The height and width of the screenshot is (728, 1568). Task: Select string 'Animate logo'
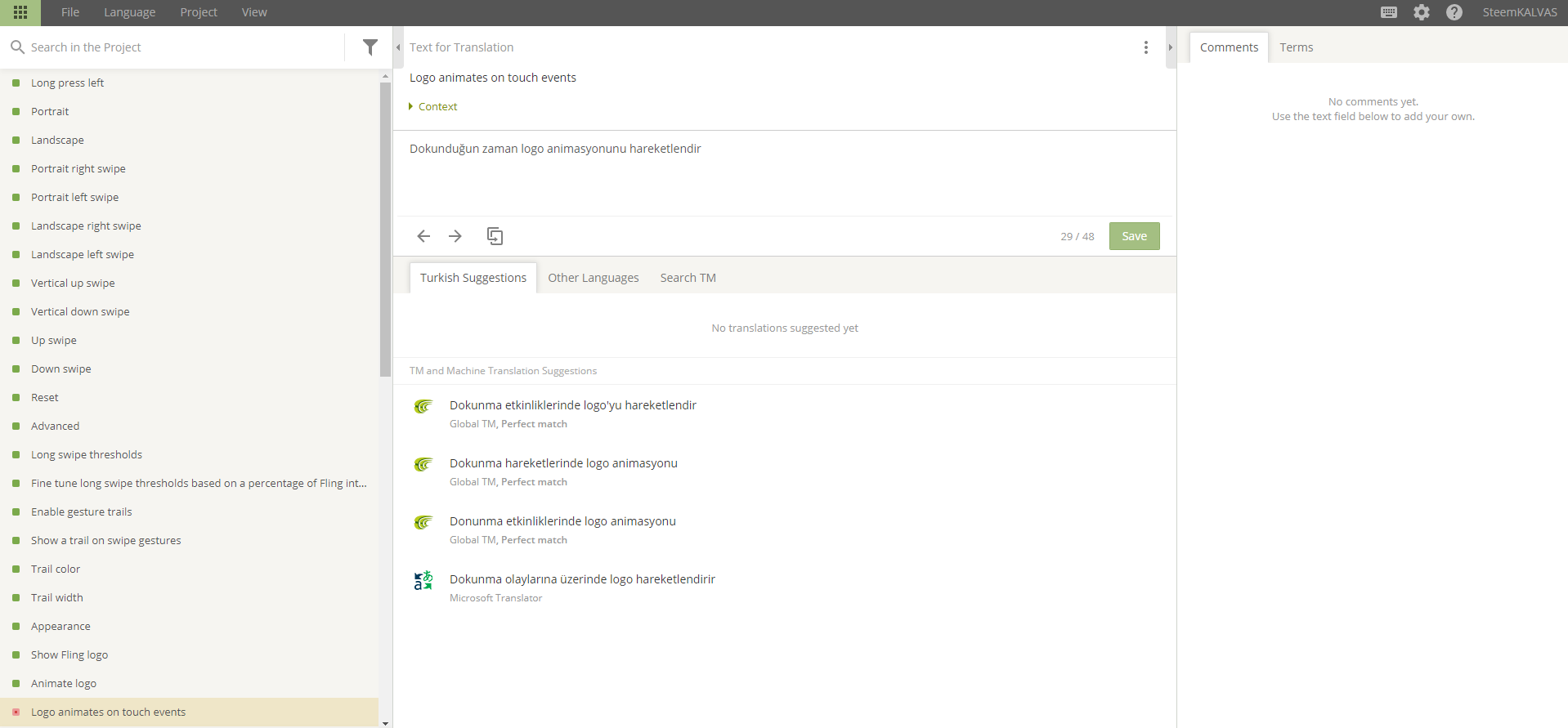pos(189,683)
